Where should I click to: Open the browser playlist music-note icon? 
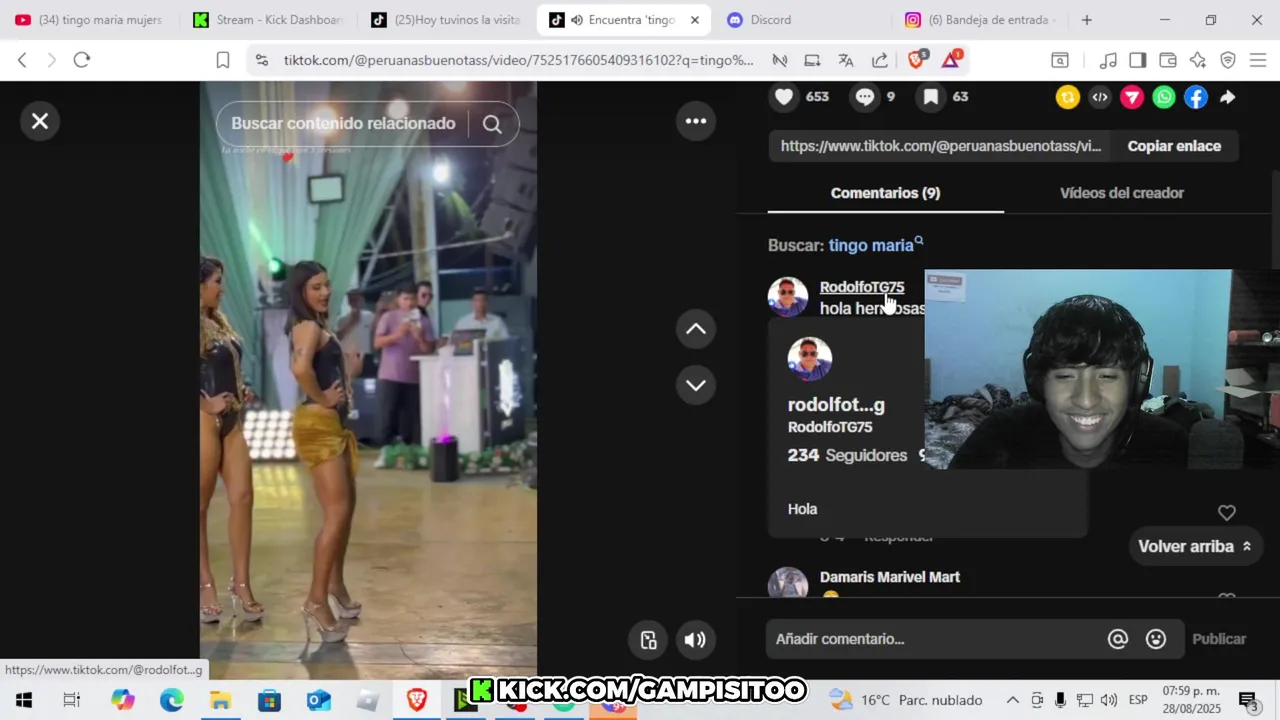(1108, 60)
